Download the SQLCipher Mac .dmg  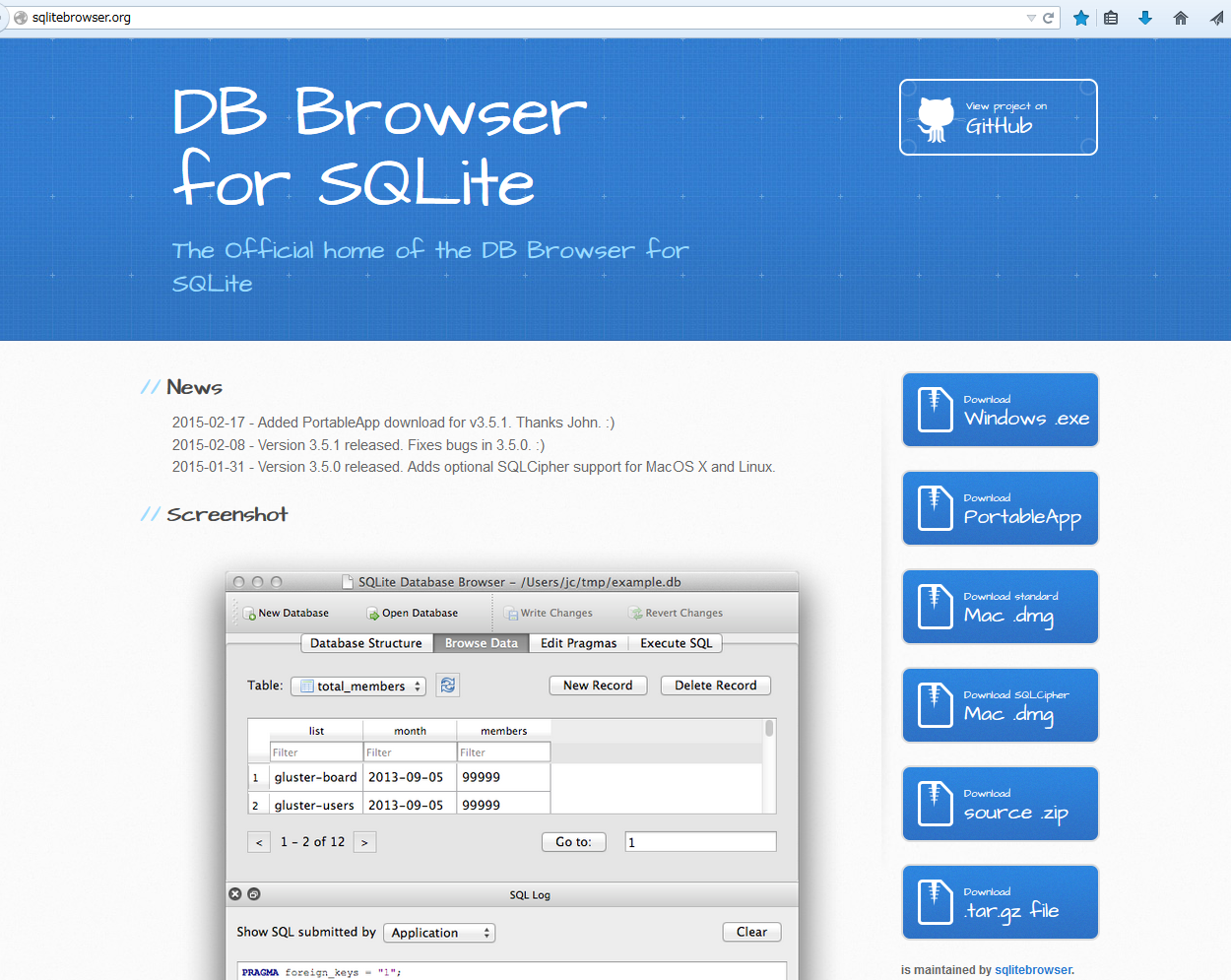[1000, 705]
